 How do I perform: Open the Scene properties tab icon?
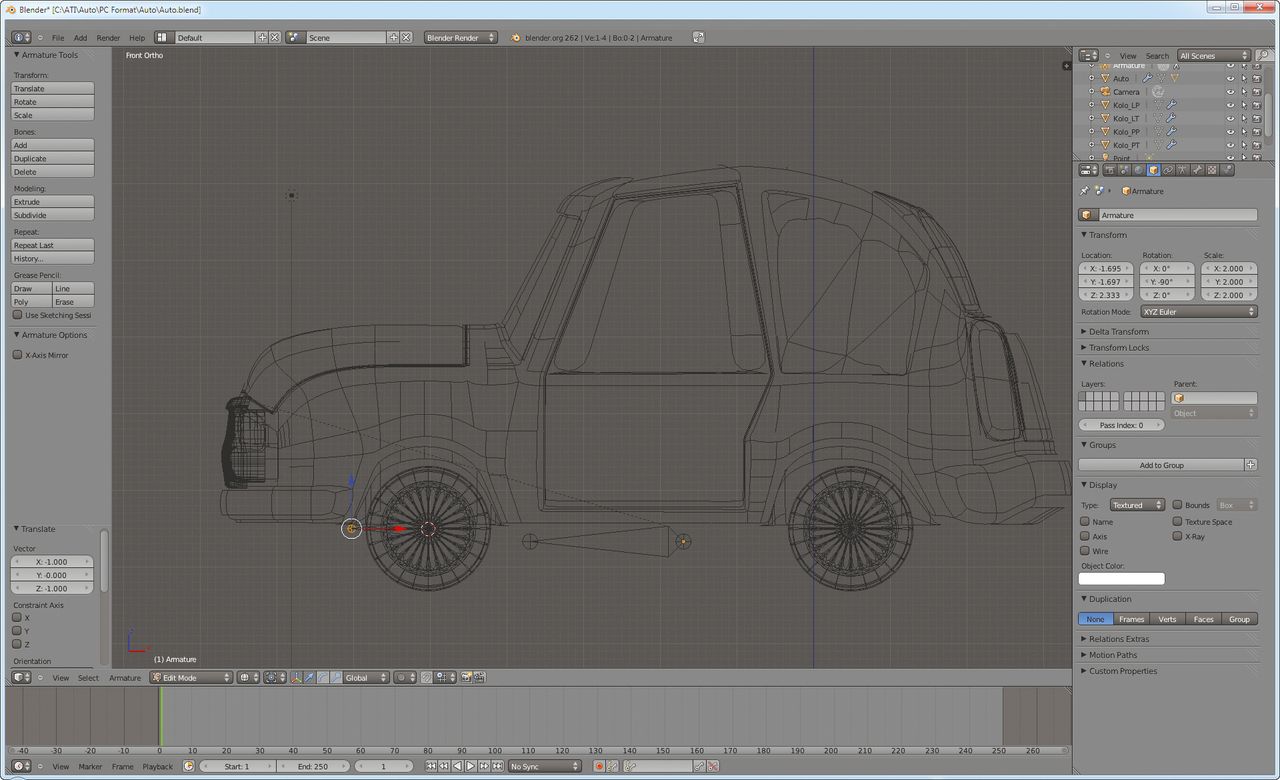1125,170
